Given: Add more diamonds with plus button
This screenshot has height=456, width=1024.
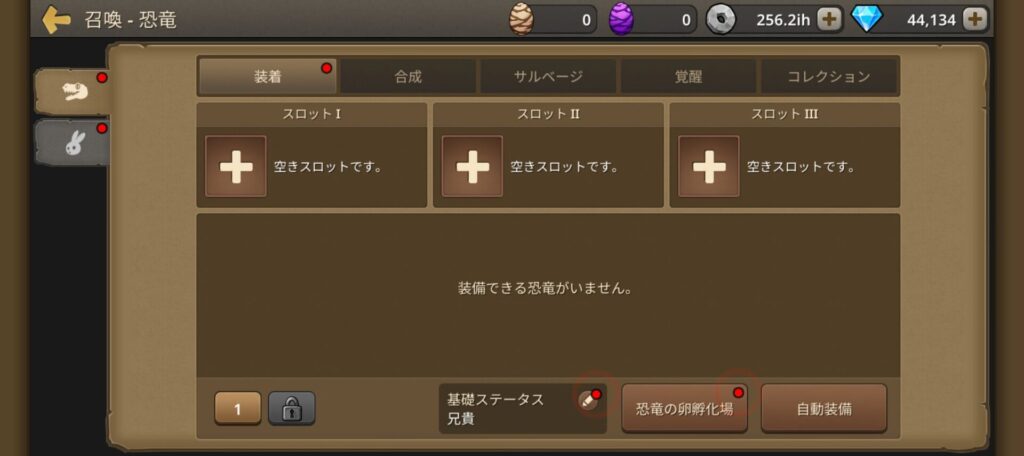Looking at the screenshot, I should click(975, 20).
